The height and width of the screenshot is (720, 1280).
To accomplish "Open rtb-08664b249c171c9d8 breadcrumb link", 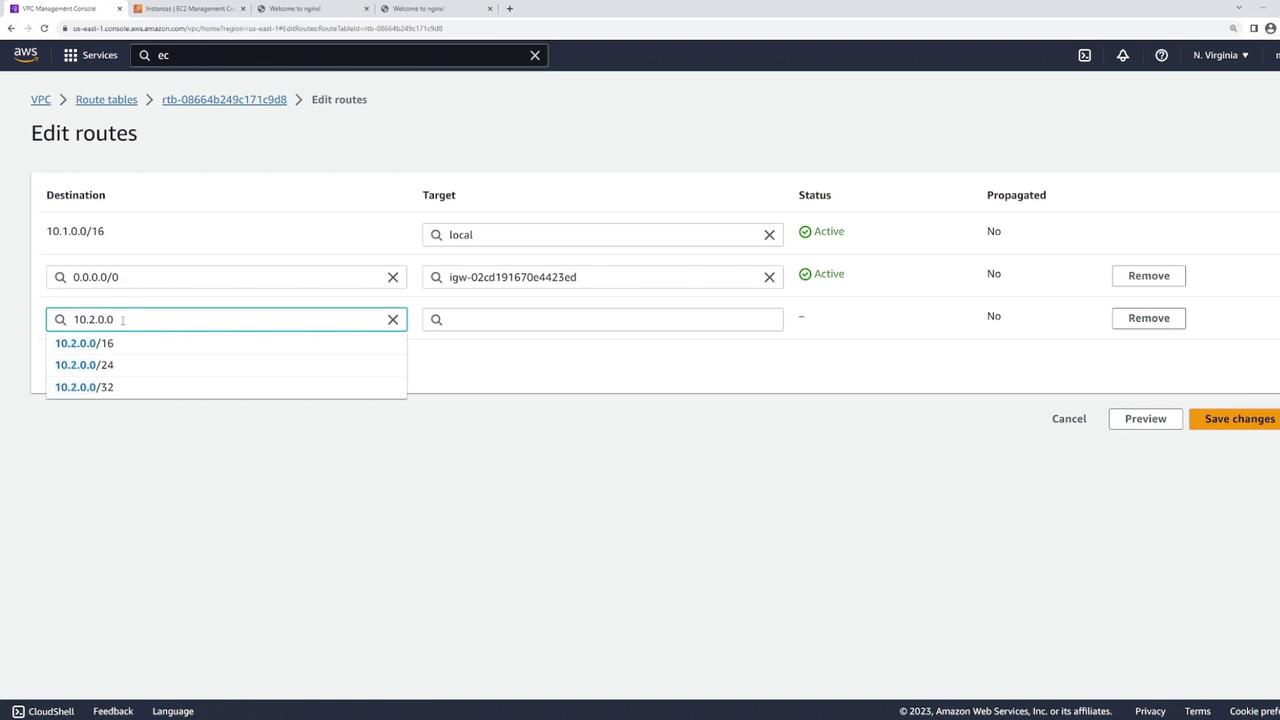I will 224,100.
